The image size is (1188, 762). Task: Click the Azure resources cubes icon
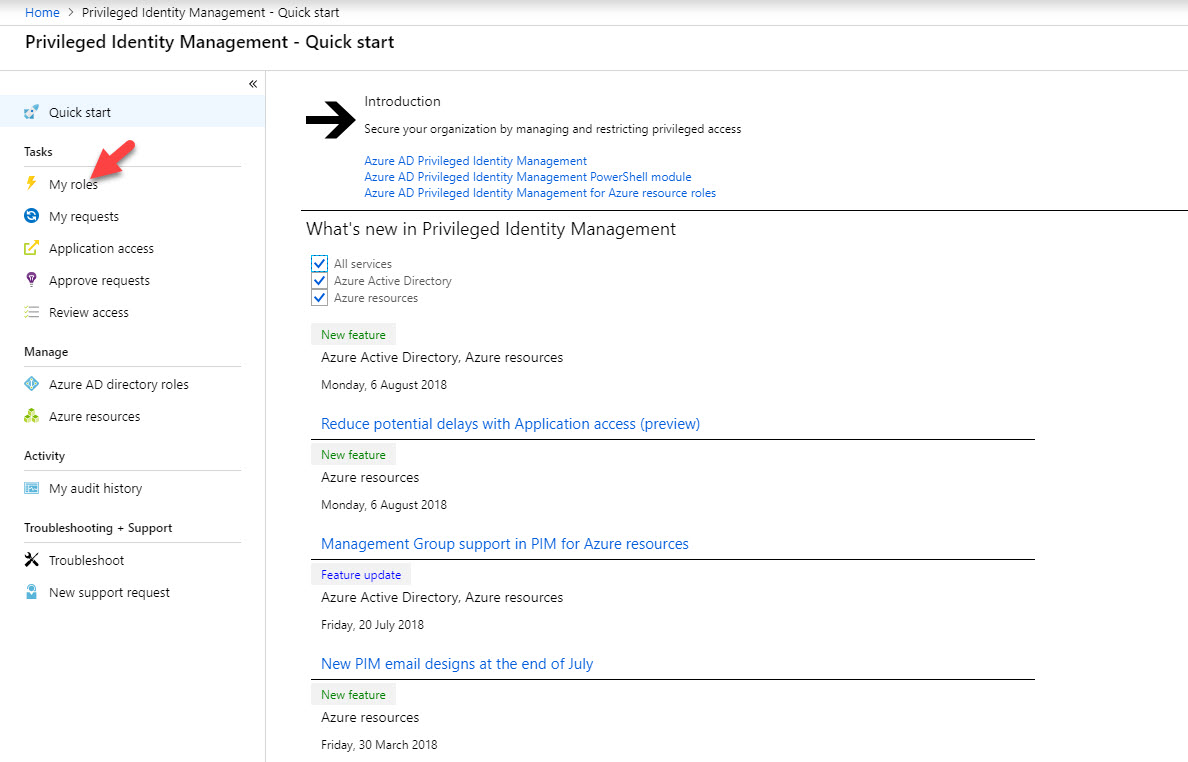pyautogui.click(x=31, y=416)
